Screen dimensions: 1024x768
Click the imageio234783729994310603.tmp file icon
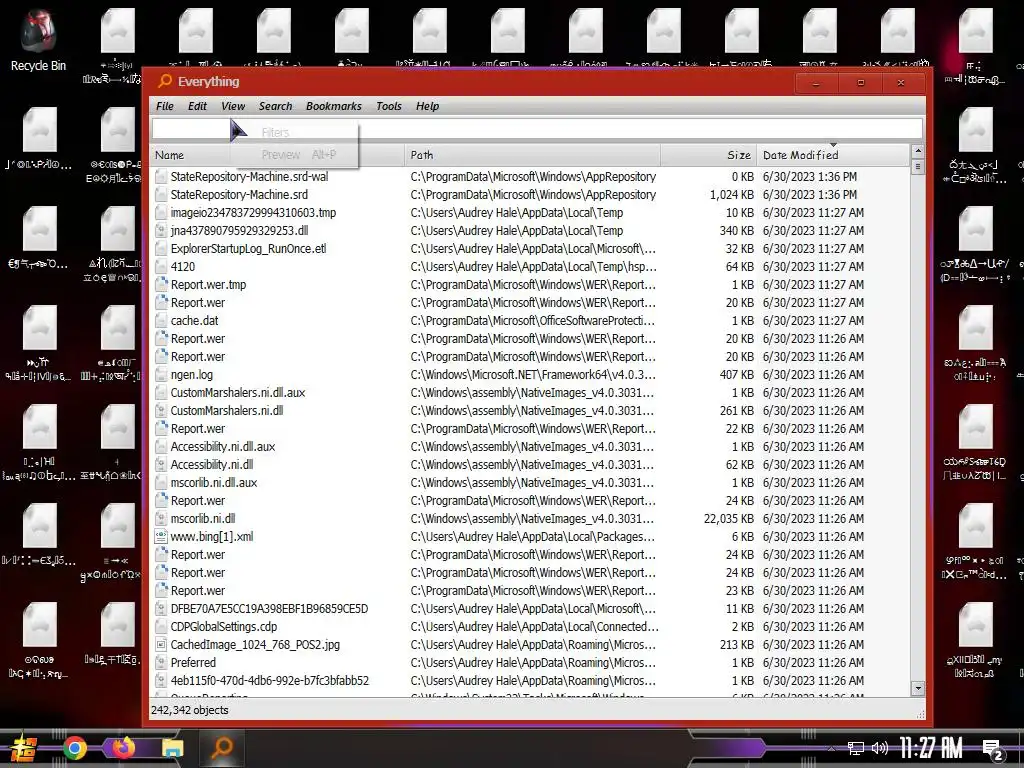click(x=161, y=212)
